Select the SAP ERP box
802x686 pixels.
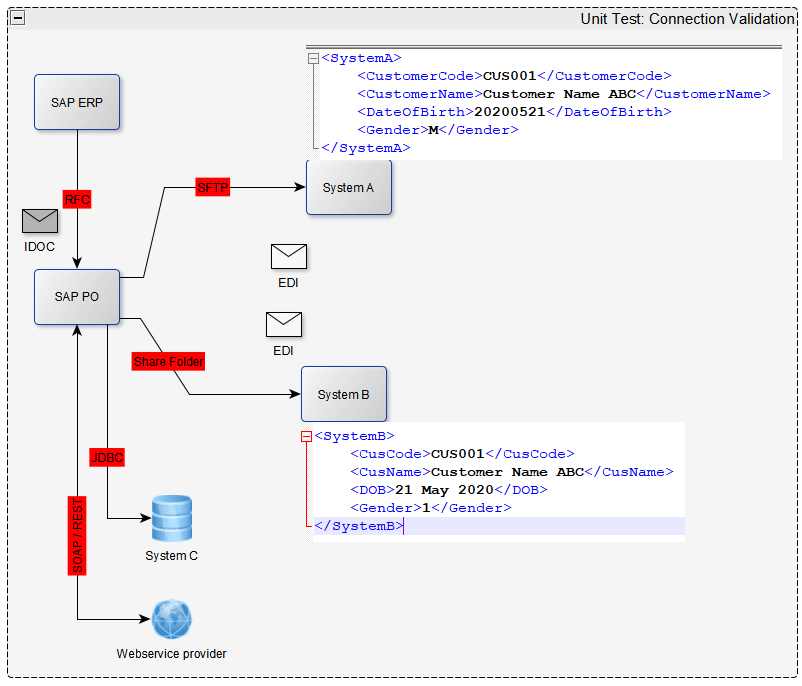tap(77, 102)
